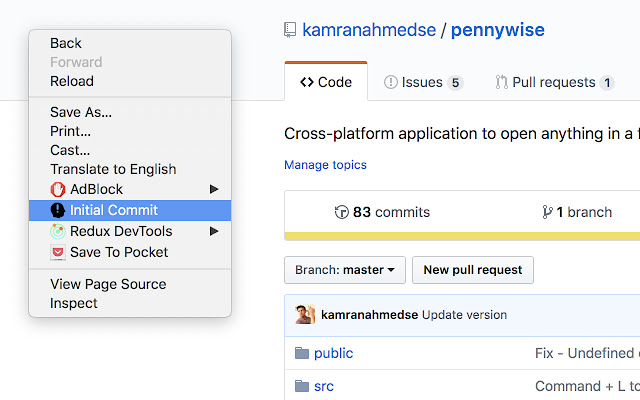
Task: Click the src folder icon
Action: coord(302,386)
